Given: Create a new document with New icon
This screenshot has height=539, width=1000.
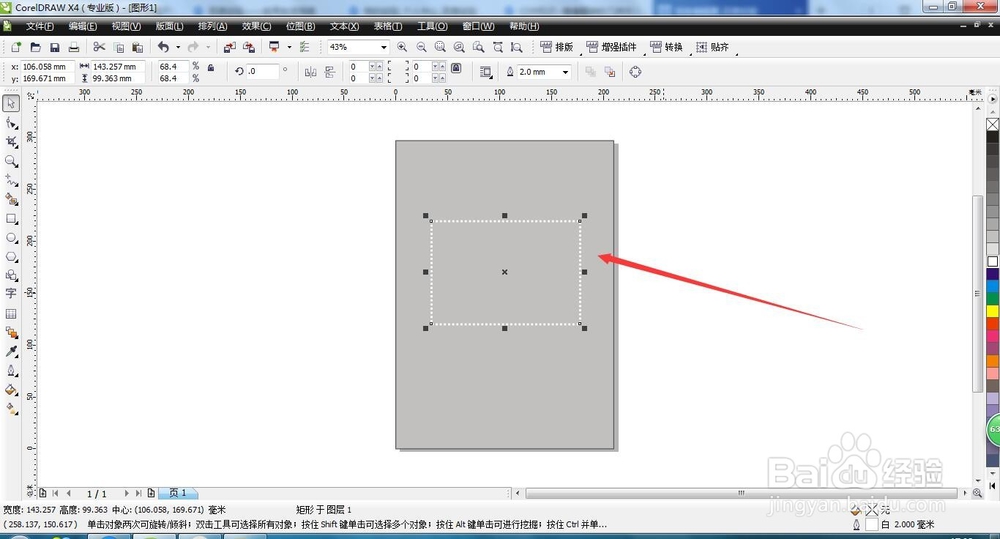Looking at the screenshot, I should tap(16, 47).
